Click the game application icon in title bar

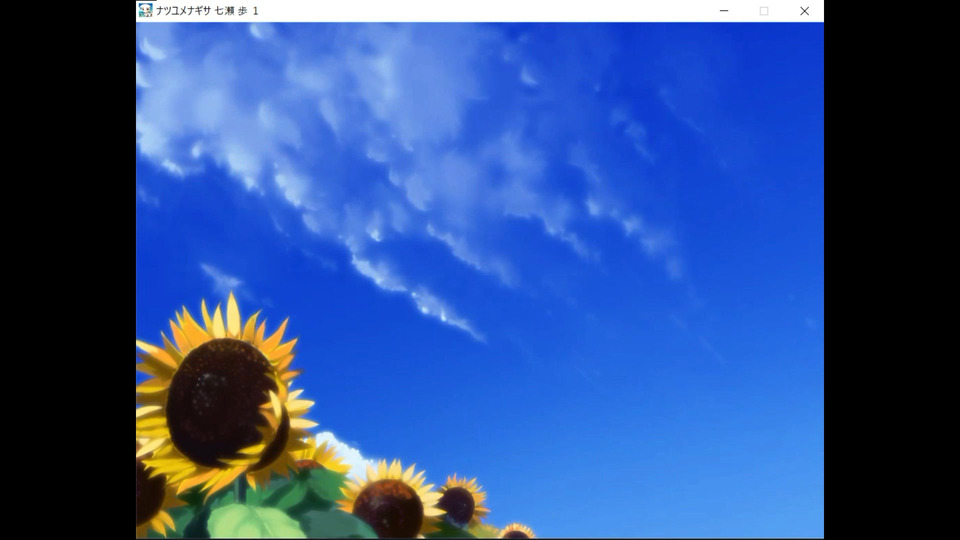(x=145, y=10)
